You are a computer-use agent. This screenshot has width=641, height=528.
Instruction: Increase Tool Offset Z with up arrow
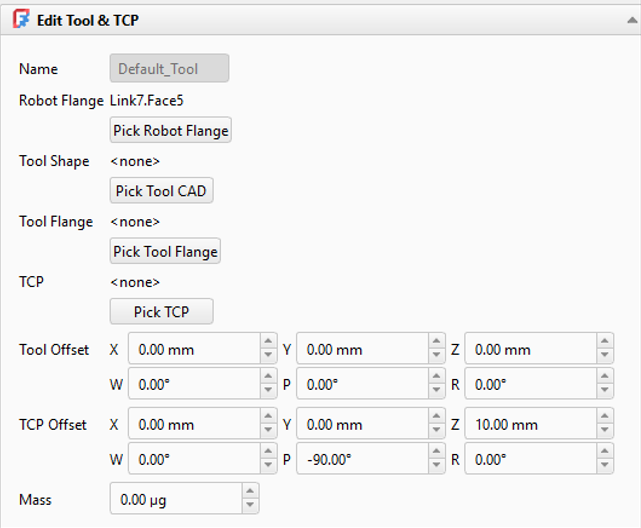click(605, 341)
